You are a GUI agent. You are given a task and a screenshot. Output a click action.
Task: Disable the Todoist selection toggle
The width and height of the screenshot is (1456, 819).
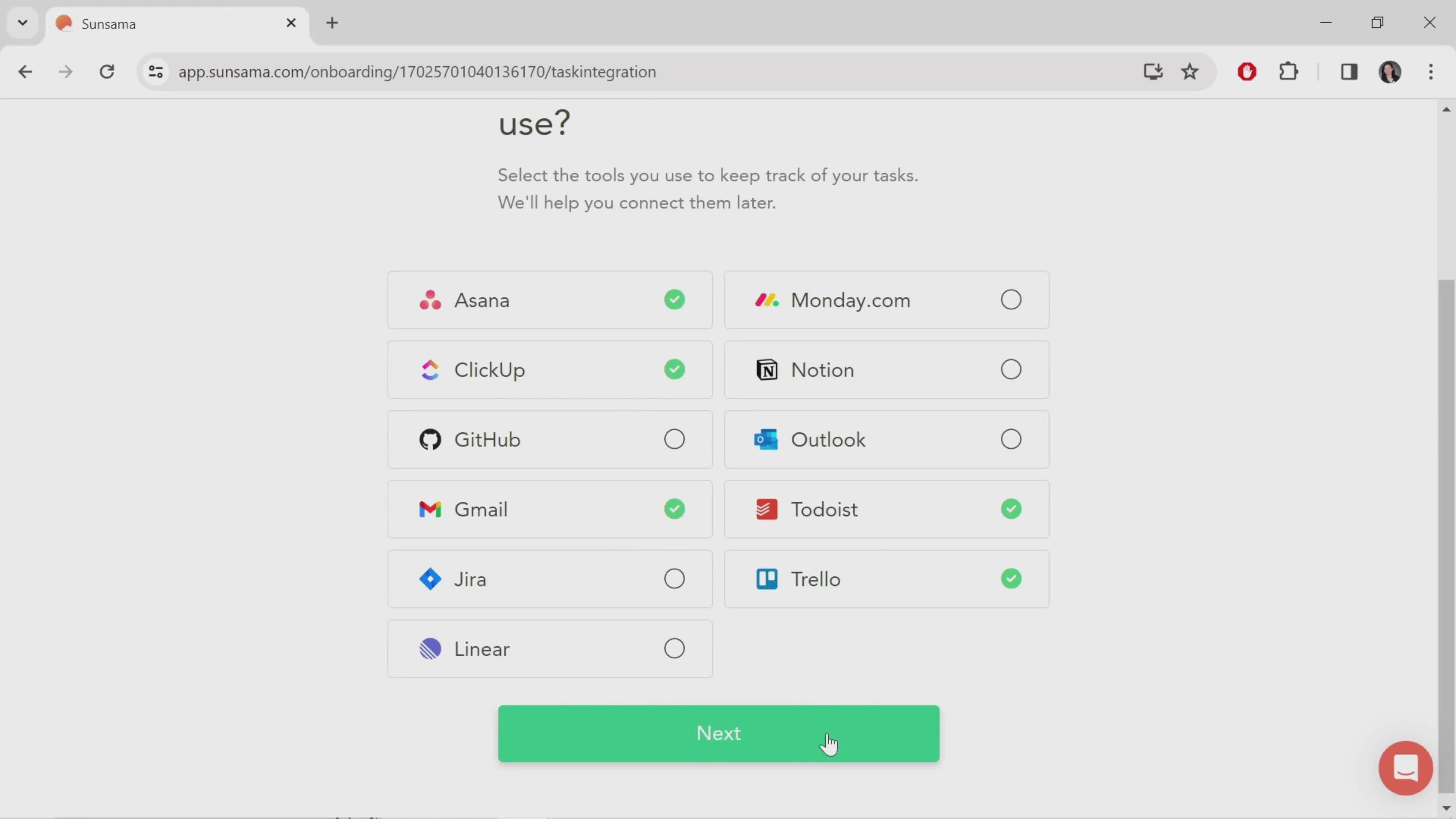point(1011,509)
